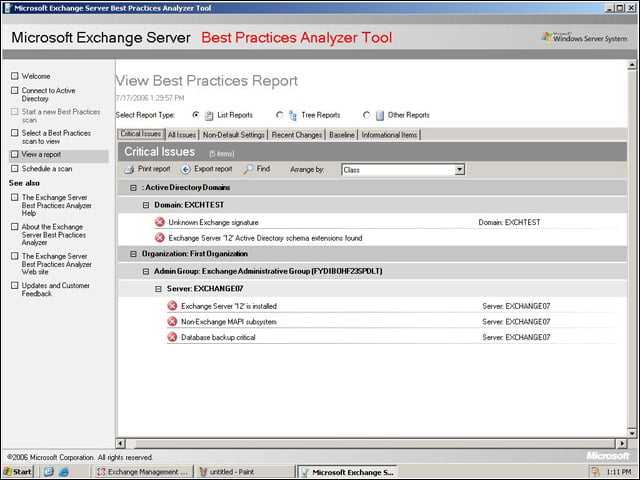Select Non-Exchange MAPI subsystem issue
The width and height of the screenshot is (640, 480).
coord(229,322)
